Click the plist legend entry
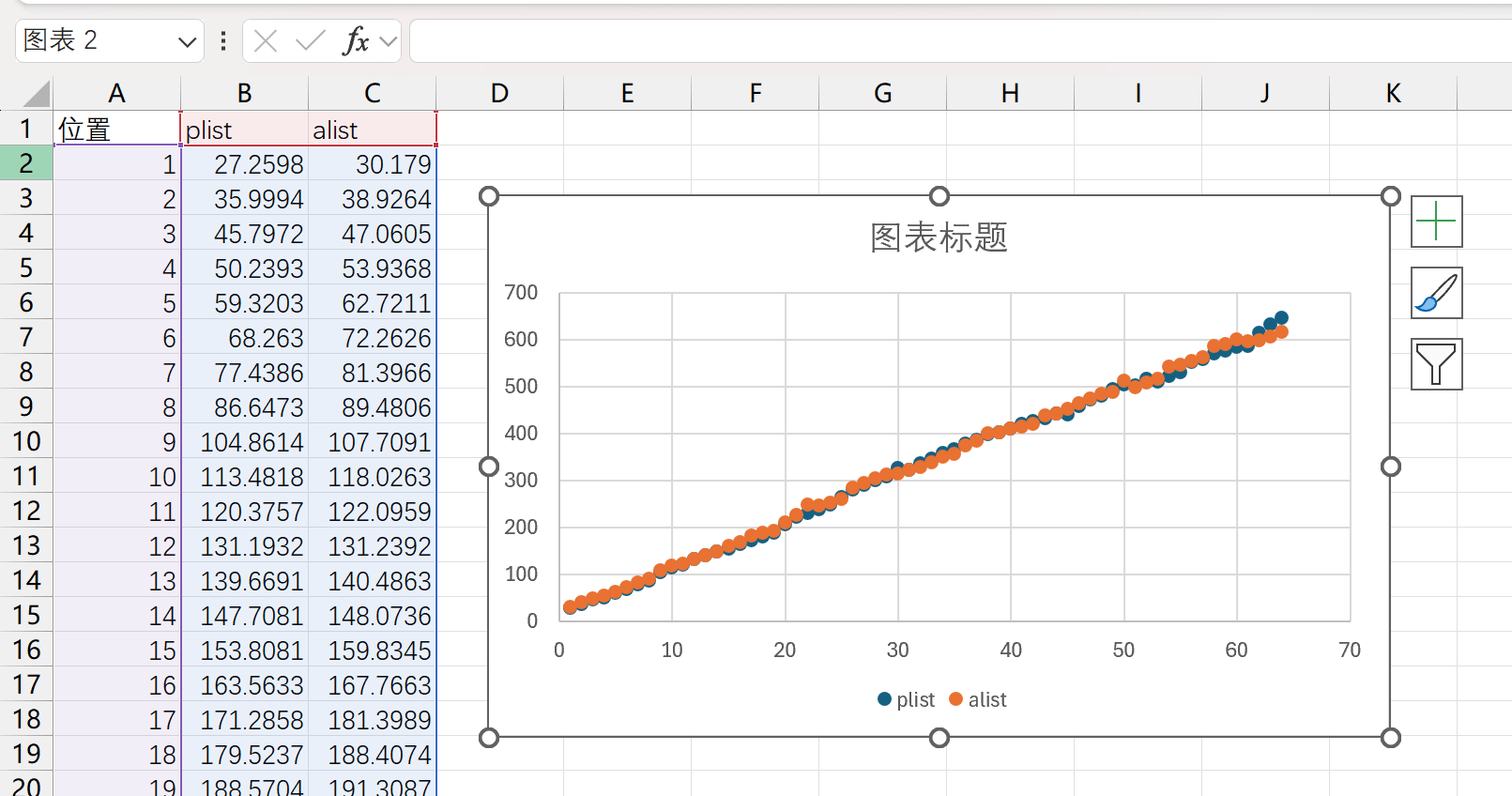This screenshot has width=1512, height=796. (906, 699)
